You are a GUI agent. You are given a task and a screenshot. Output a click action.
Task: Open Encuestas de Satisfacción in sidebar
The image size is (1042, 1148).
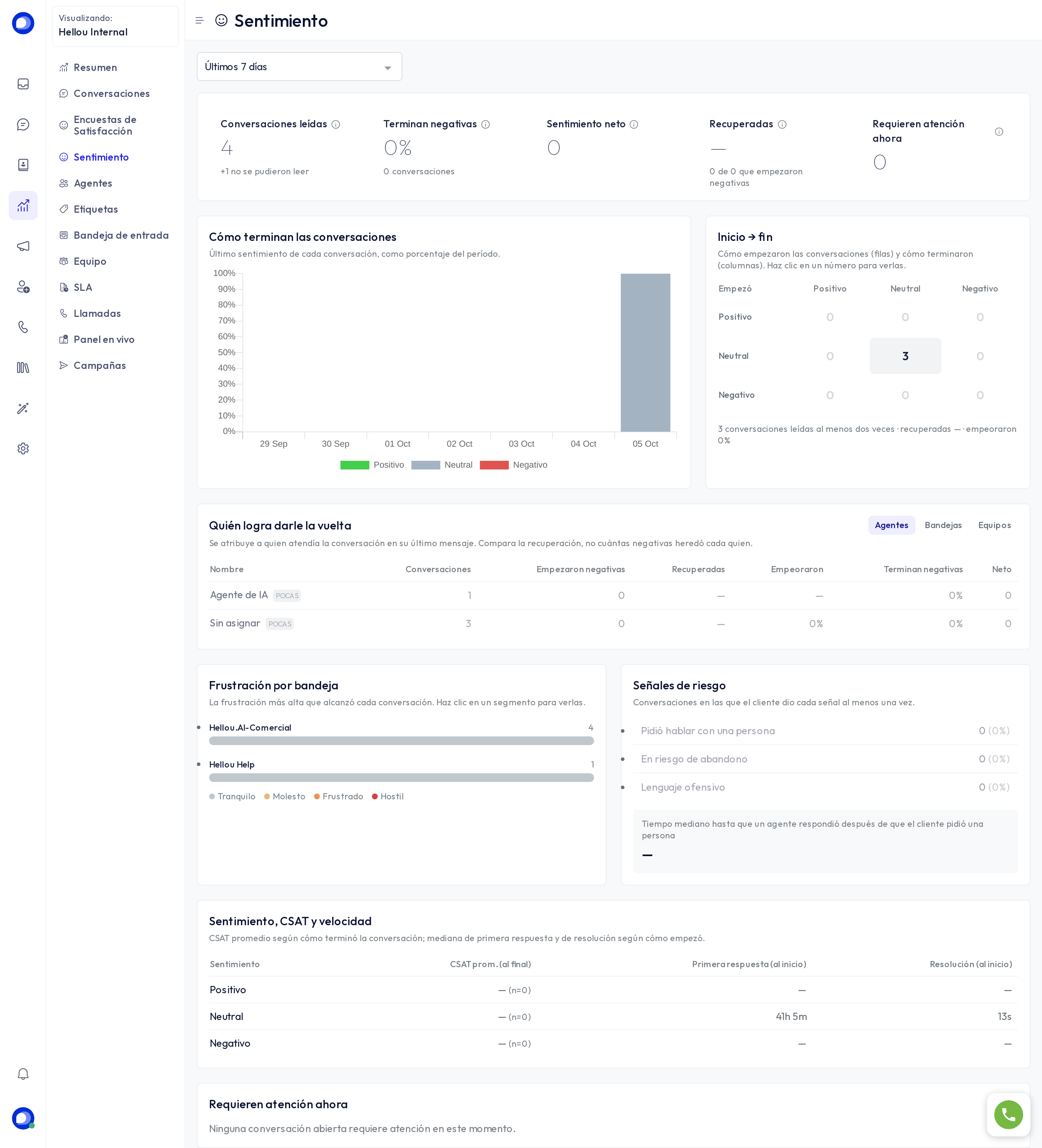pyautogui.click(x=105, y=125)
